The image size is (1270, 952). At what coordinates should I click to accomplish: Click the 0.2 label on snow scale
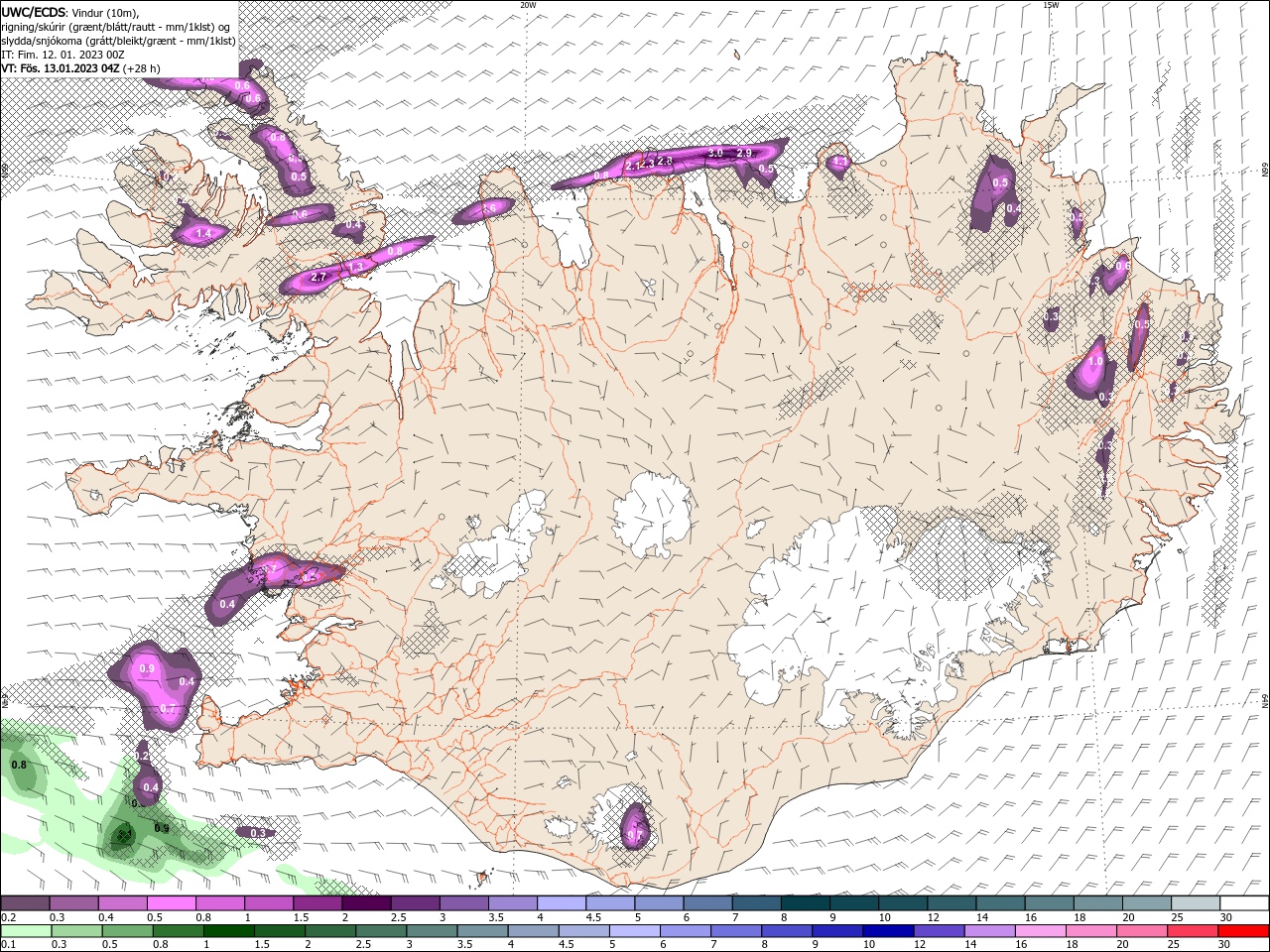[7, 918]
